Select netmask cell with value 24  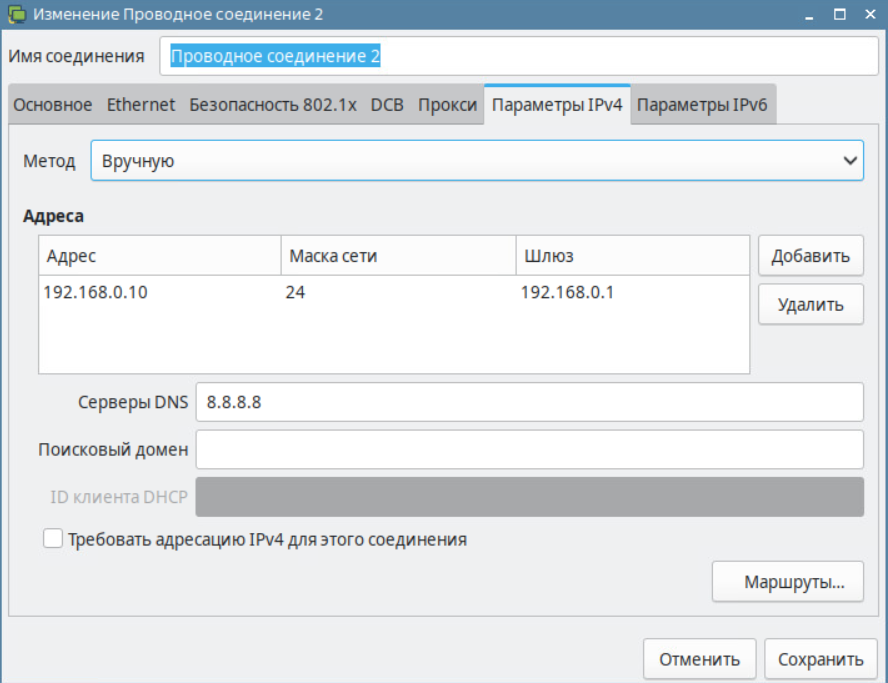pyautogui.click(x=398, y=292)
